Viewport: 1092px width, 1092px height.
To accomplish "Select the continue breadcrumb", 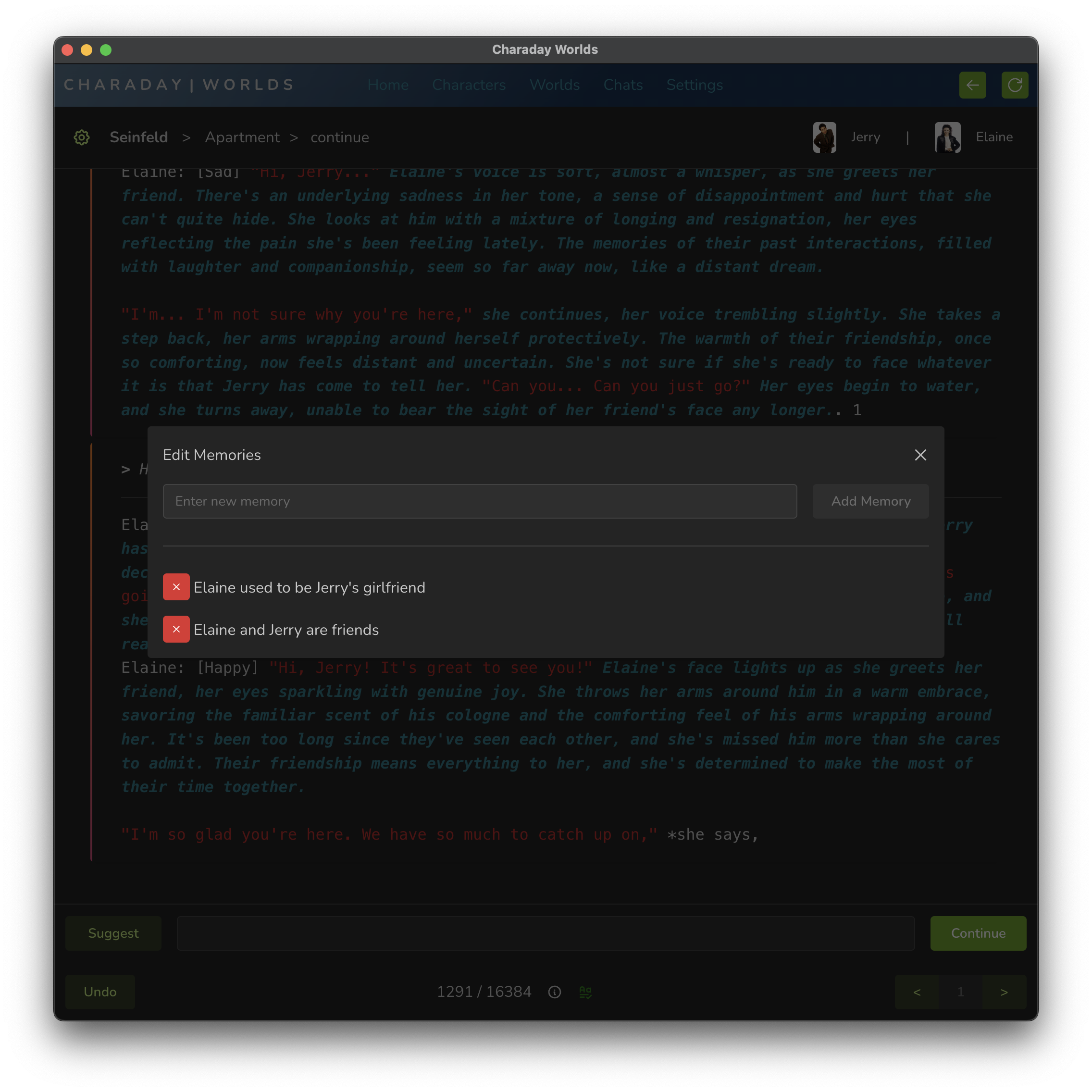I will pos(340,137).
